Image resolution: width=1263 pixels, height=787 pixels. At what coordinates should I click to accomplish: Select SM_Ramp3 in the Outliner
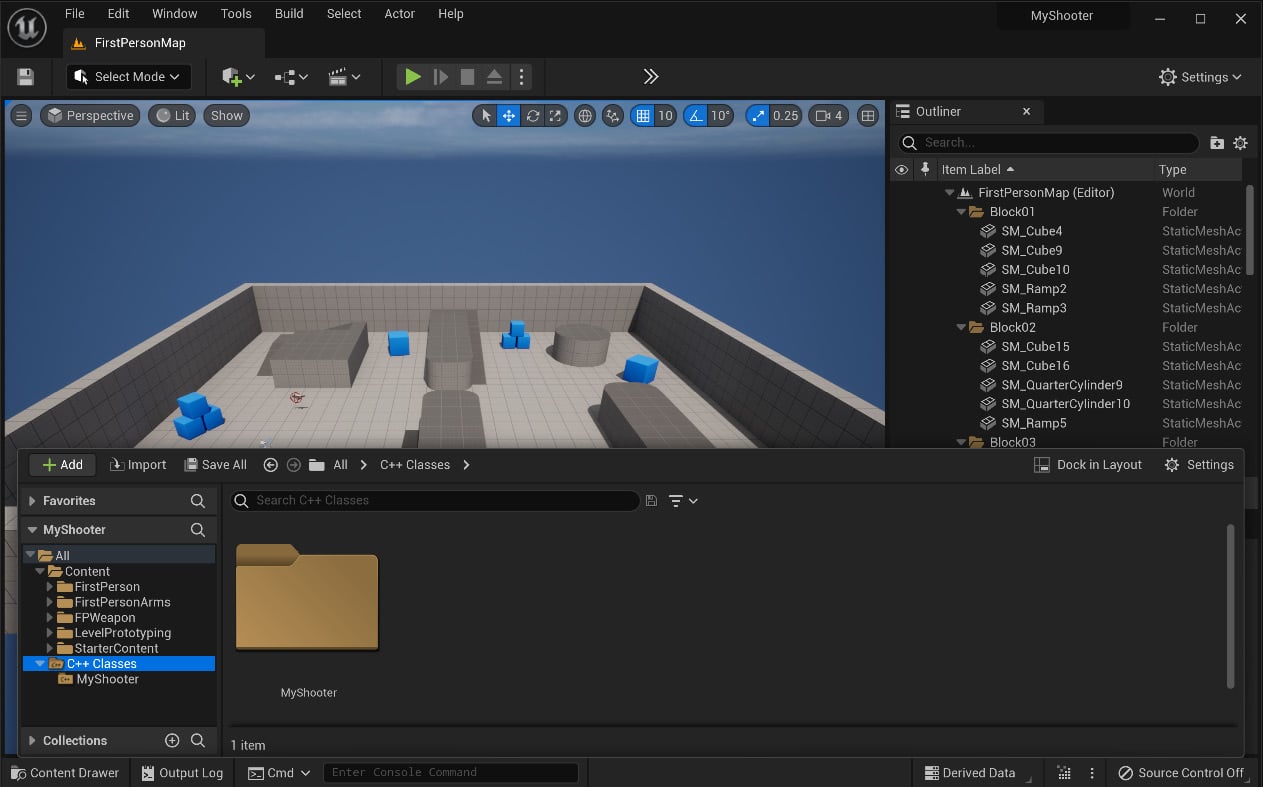coord(1033,308)
